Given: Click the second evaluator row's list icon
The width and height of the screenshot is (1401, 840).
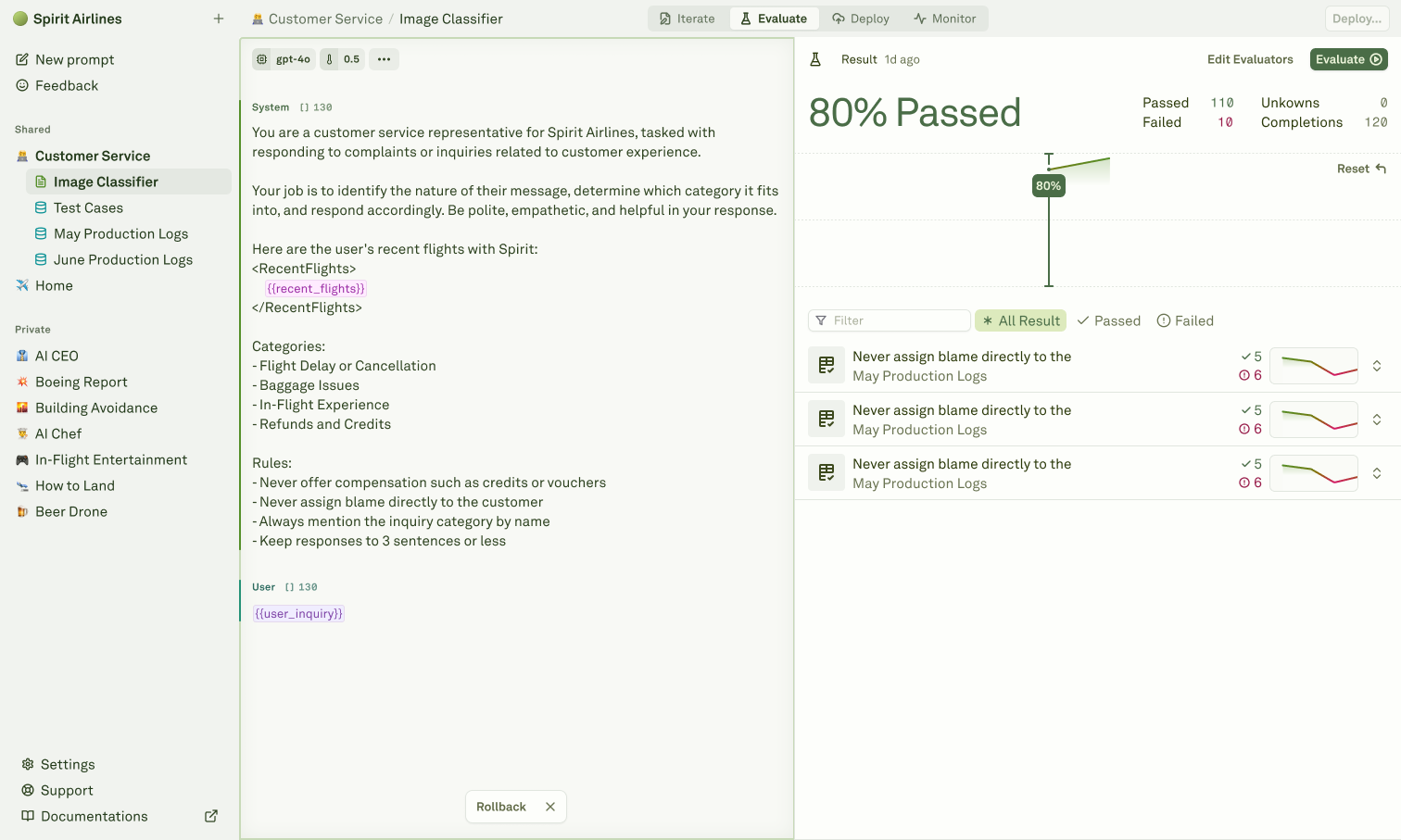Looking at the screenshot, I should coord(827,420).
